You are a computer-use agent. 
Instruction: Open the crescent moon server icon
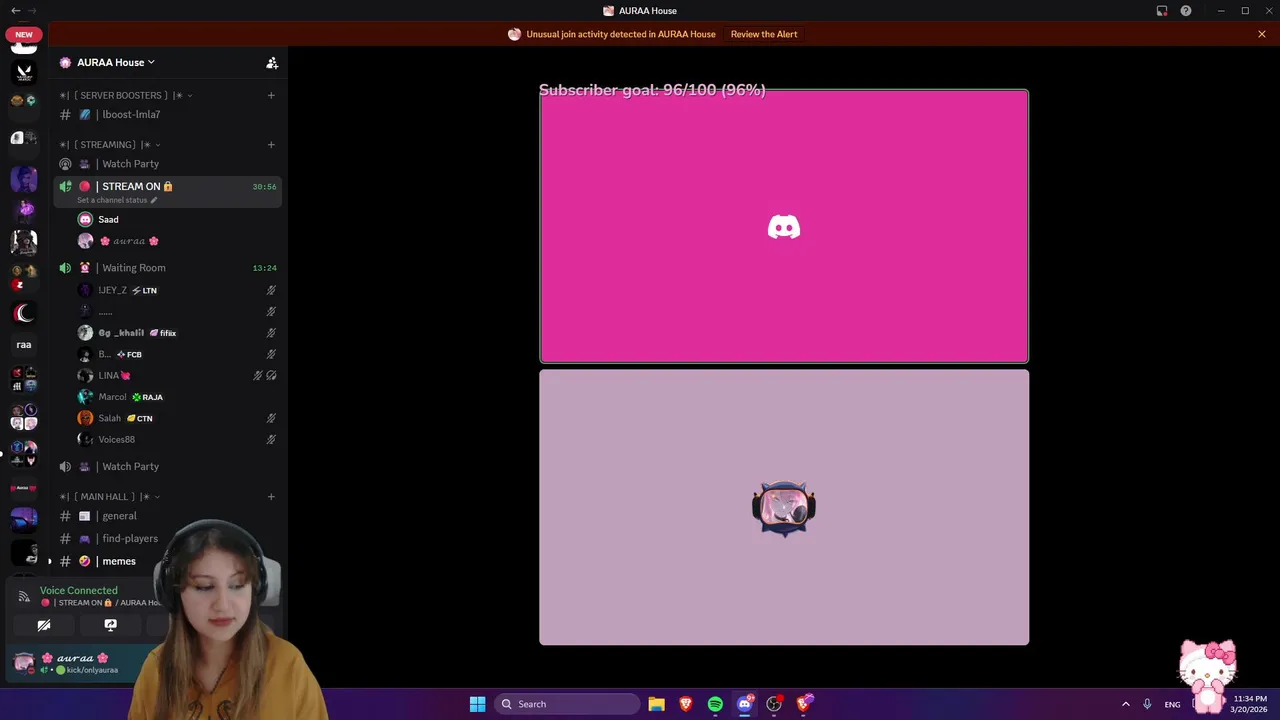(24, 313)
